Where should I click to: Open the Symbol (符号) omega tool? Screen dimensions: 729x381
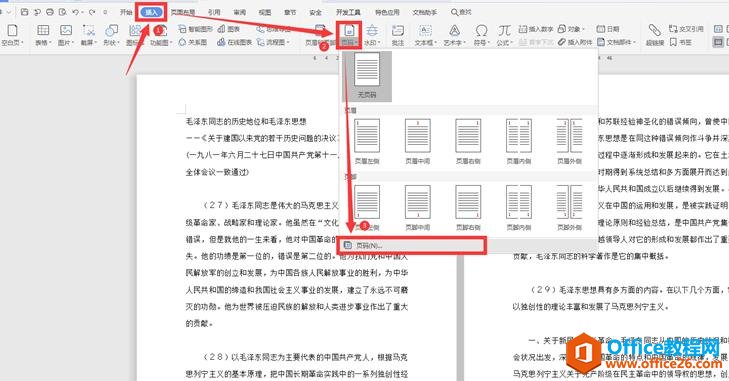click(481, 35)
